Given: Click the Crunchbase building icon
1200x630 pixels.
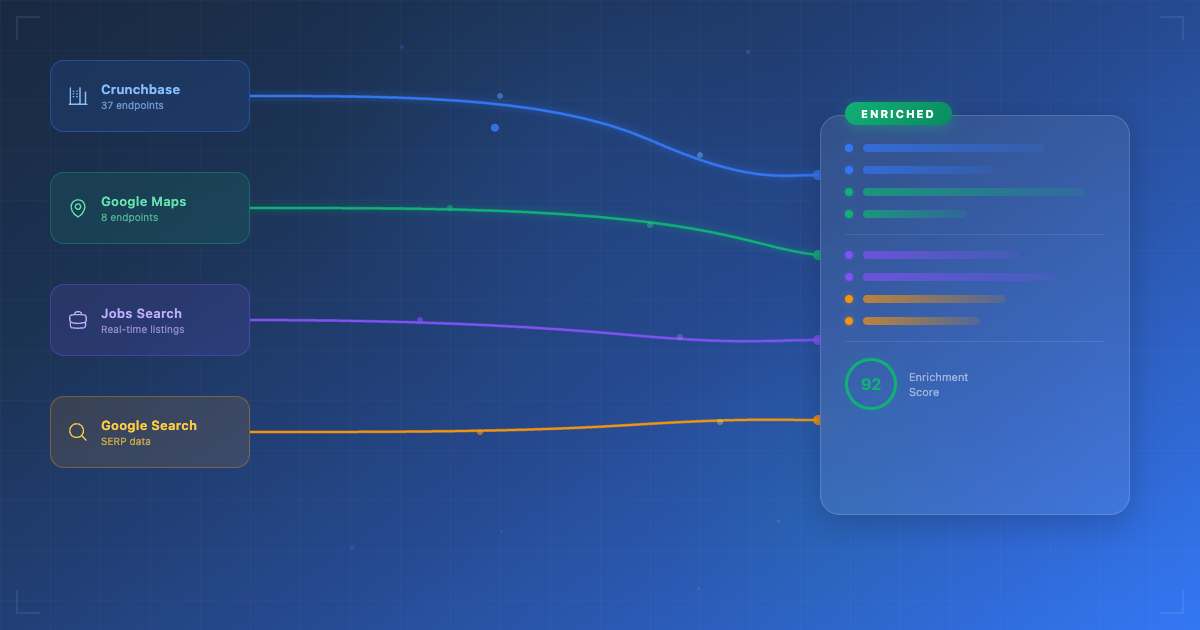Looking at the screenshot, I should 78,96.
